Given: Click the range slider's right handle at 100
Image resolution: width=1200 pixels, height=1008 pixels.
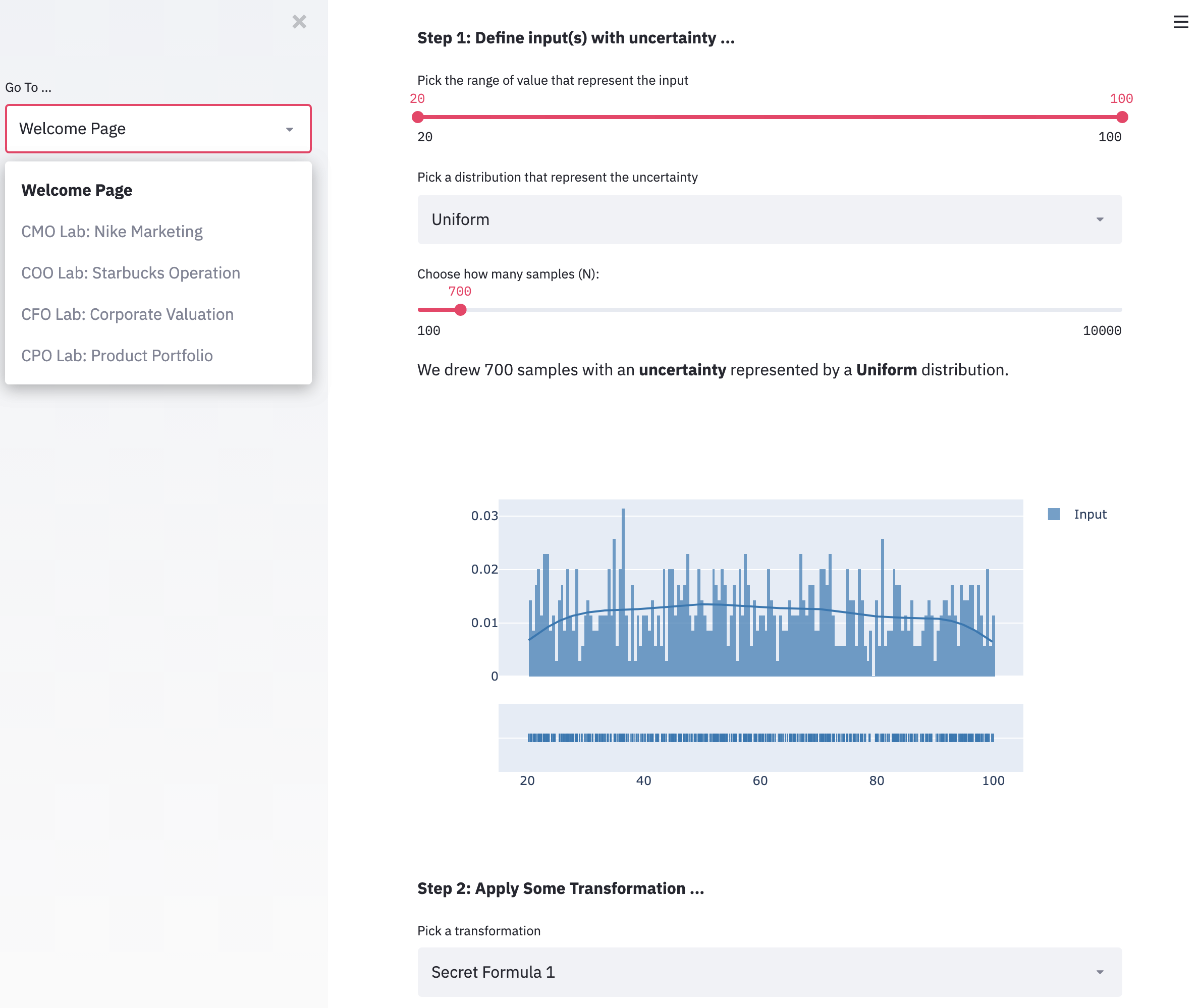Looking at the screenshot, I should 1122,117.
